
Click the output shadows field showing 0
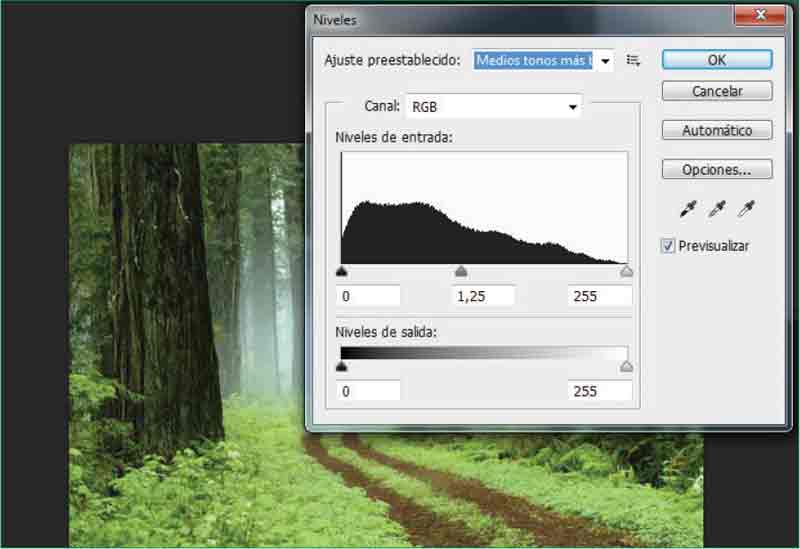click(367, 391)
